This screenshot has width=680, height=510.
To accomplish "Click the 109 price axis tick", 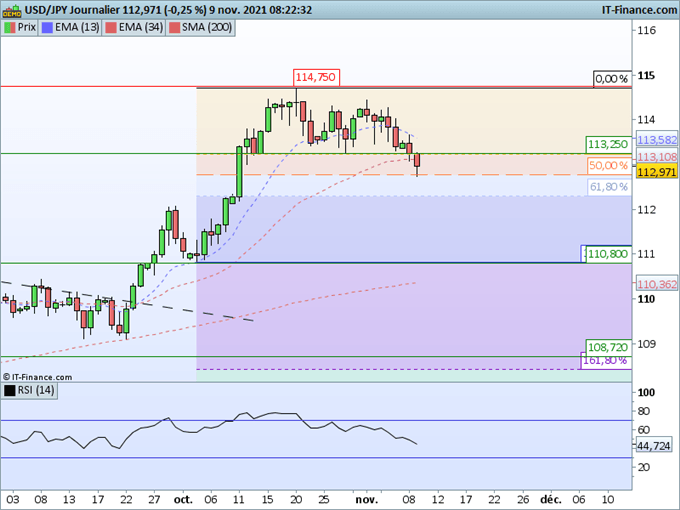I will tap(646, 344).
